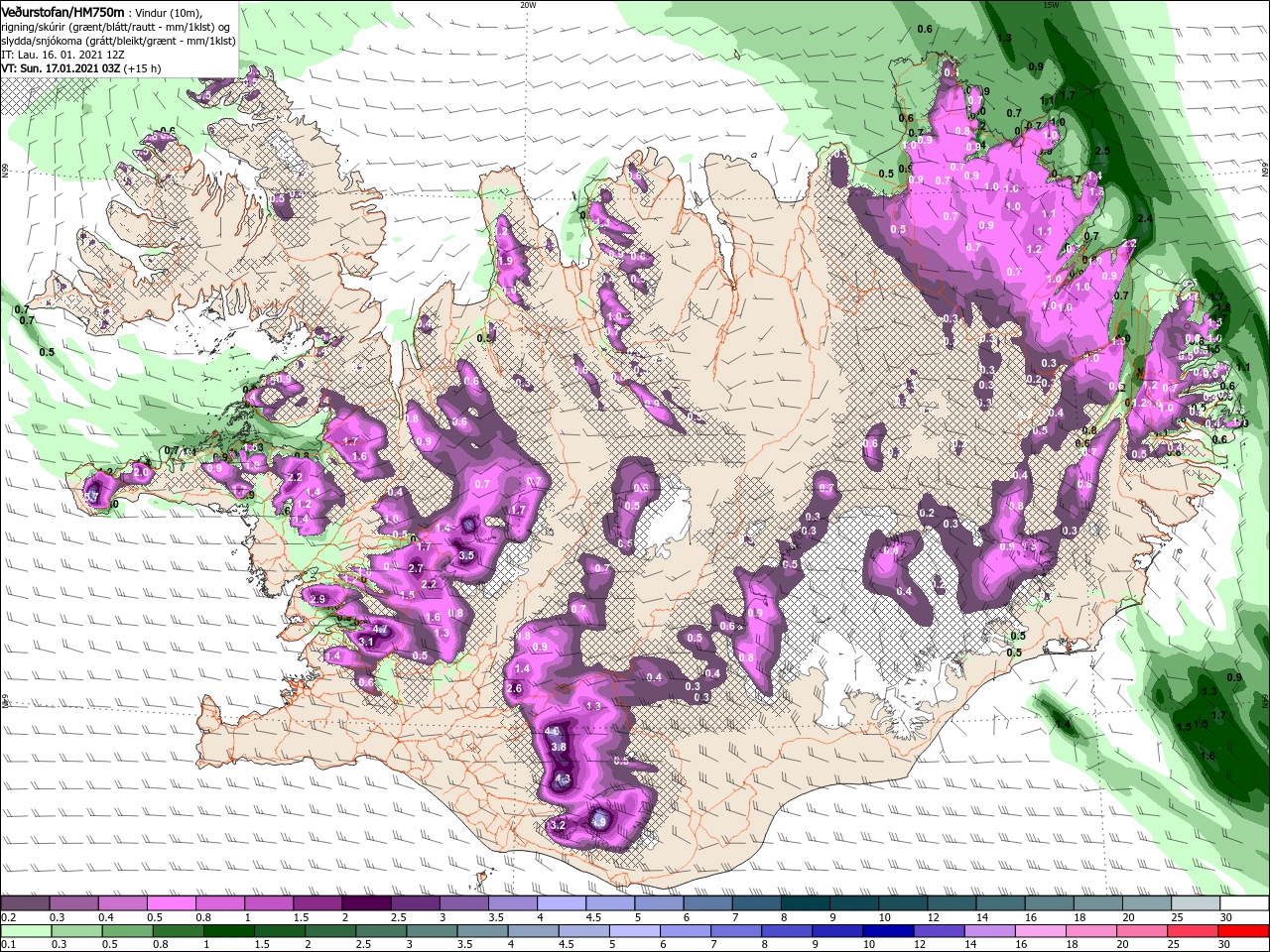Screen dimensions: 1270x952
Task: Click bottom legend swatch between 10 and 12
Action: click(x=888, y=932)
